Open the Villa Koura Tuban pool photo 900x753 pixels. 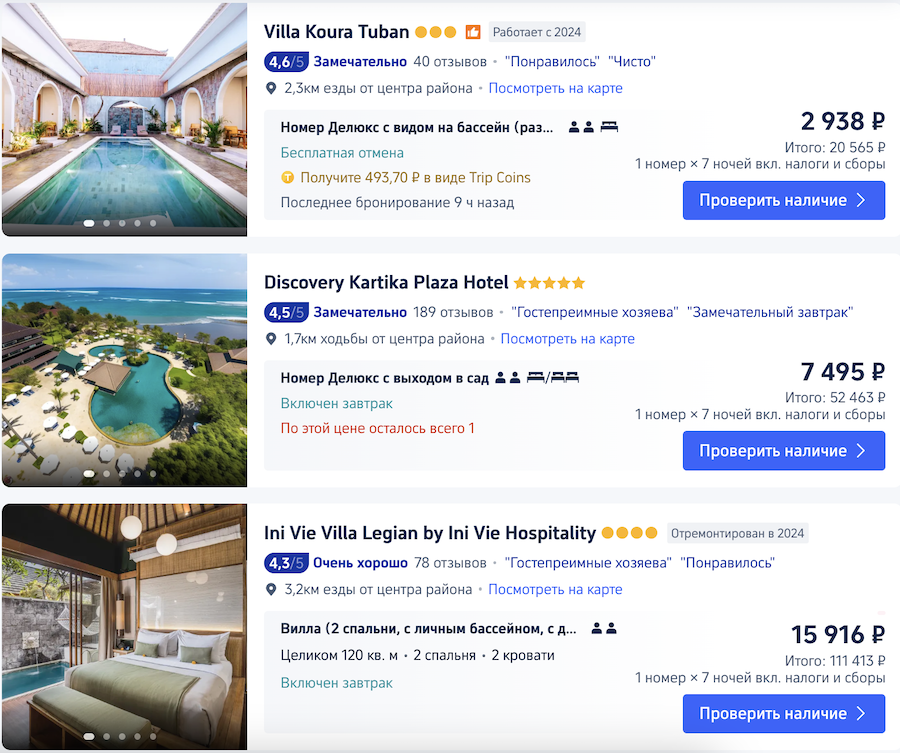(124, 120)
